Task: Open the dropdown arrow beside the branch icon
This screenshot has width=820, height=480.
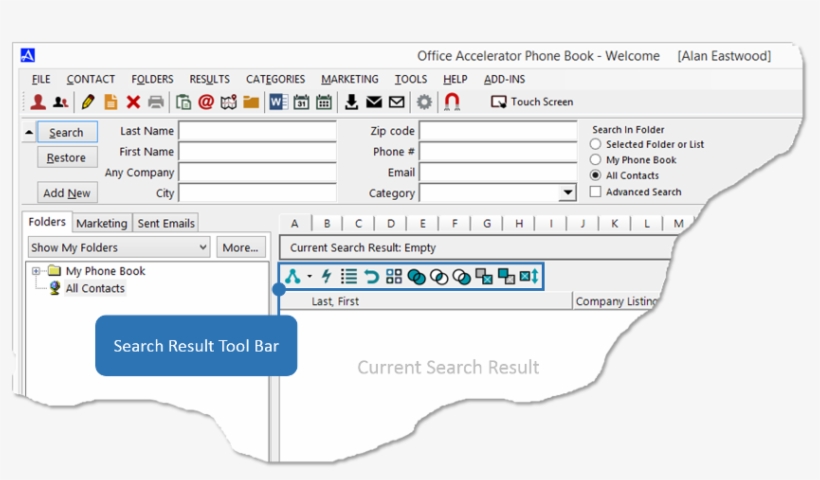Action: tap(309, 276)
